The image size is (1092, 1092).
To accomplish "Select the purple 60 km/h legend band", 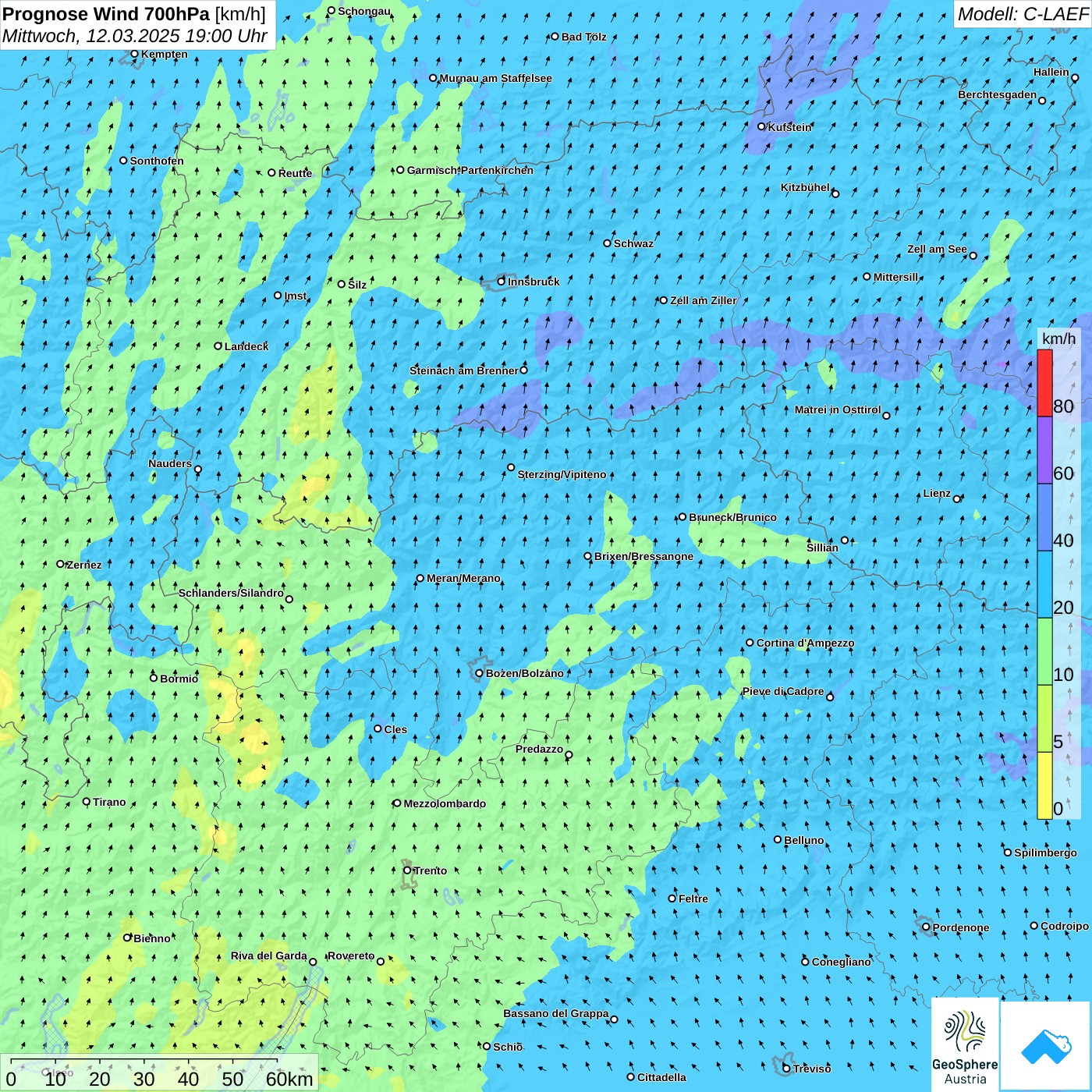I will 1044,450.
